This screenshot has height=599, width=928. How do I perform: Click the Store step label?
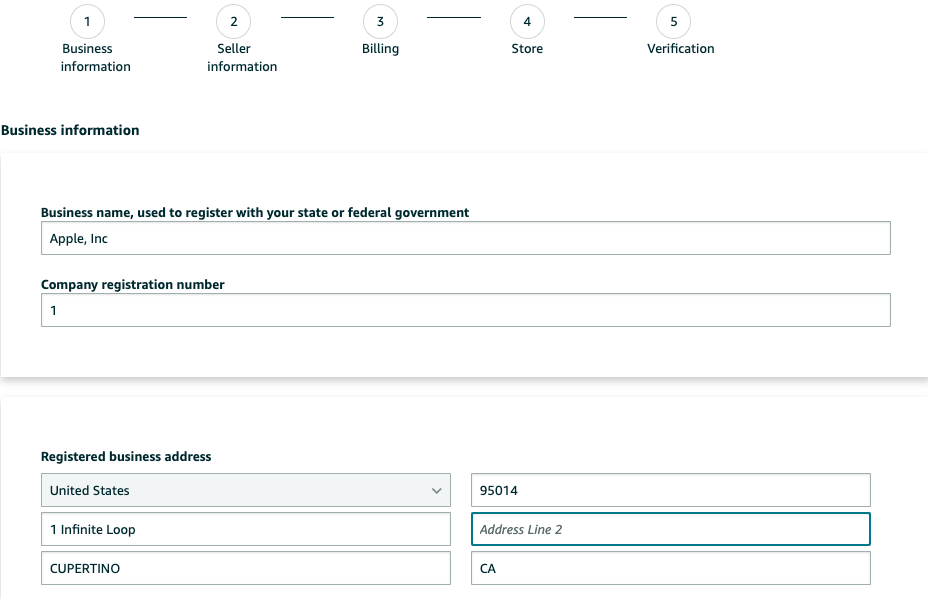(x=527, y=49)
